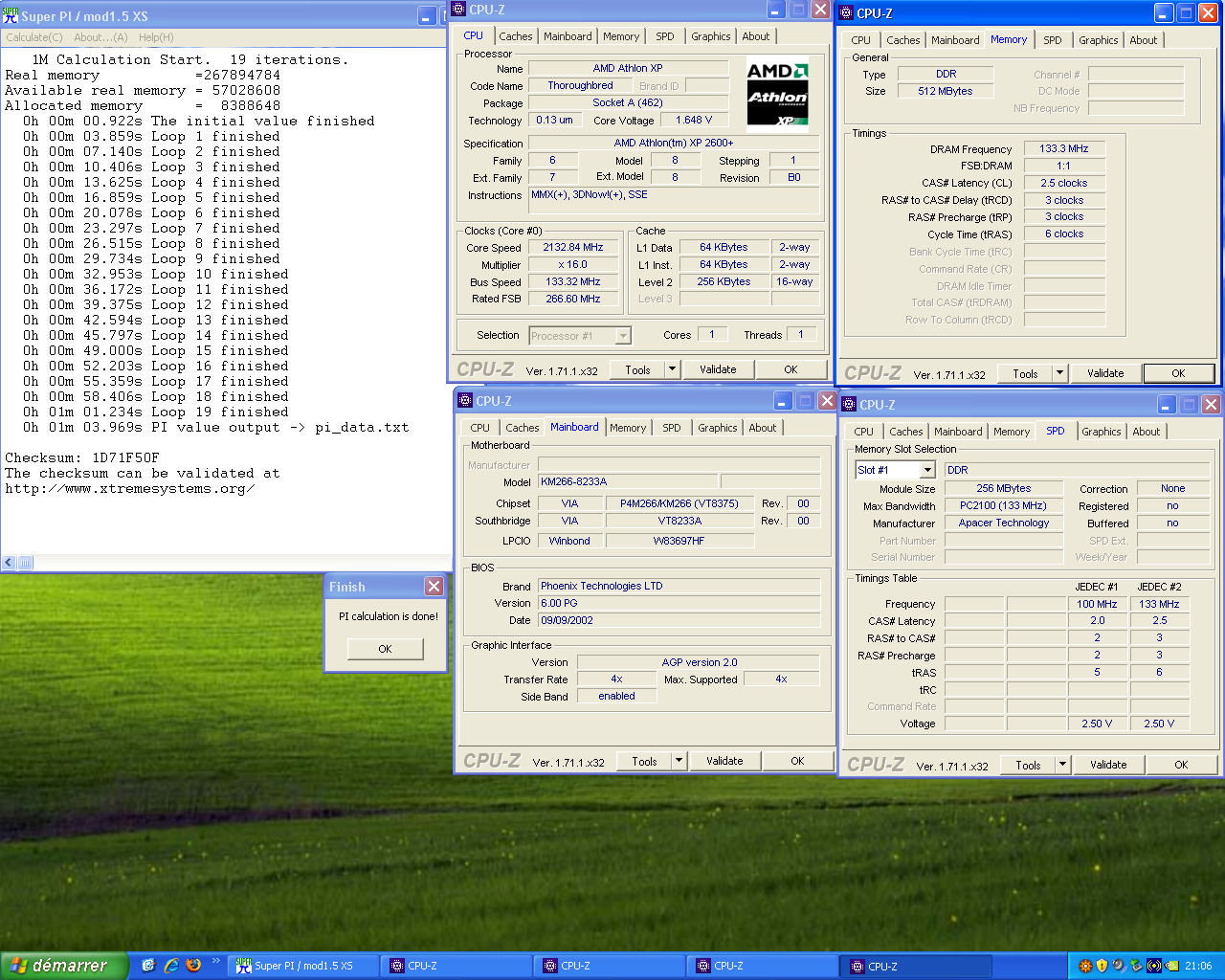Screen dimensions: 1225x980
Task: Click the taskbar clock showing 21:06
Action: tap(1198, 967)
